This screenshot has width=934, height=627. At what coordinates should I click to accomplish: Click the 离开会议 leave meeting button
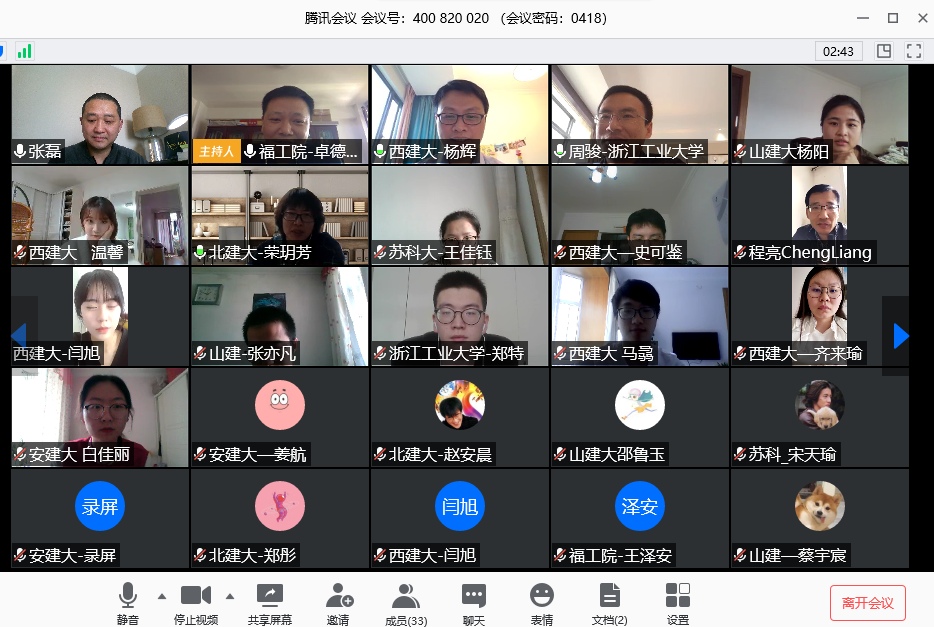pyautogui.click(x=867, y=603)
